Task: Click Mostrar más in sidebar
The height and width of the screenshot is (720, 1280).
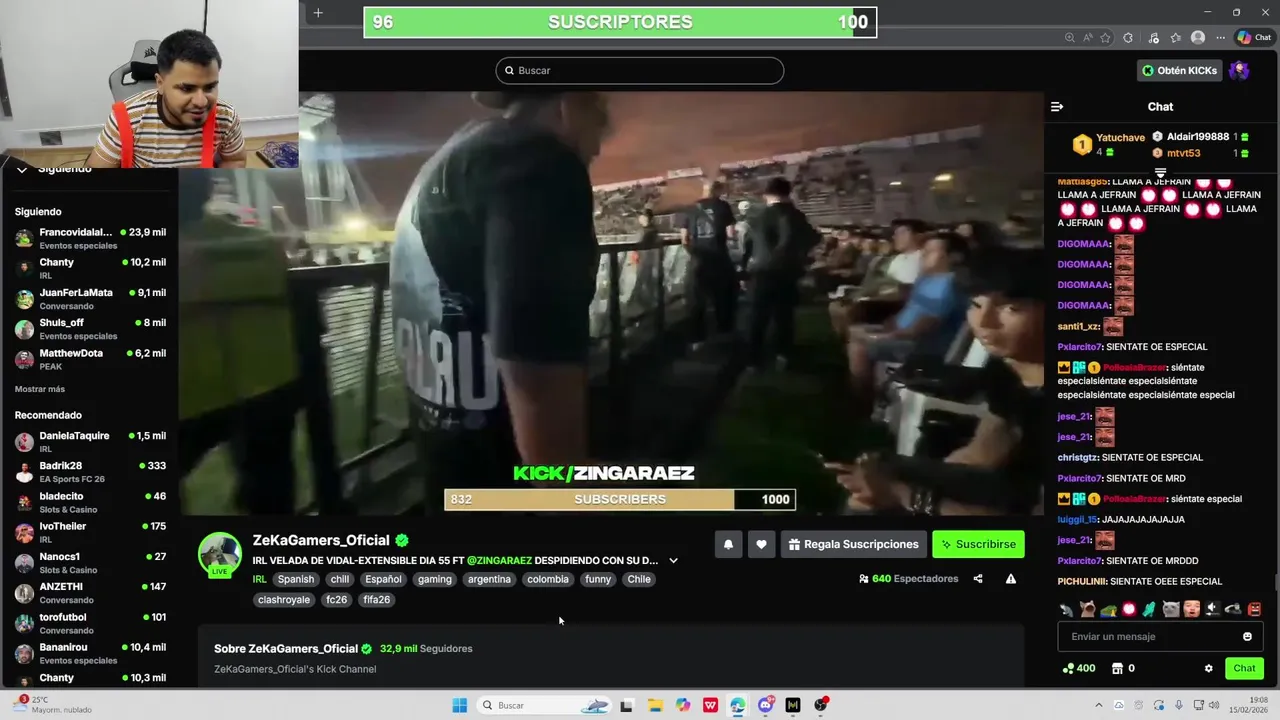Action: click(40, 389)
